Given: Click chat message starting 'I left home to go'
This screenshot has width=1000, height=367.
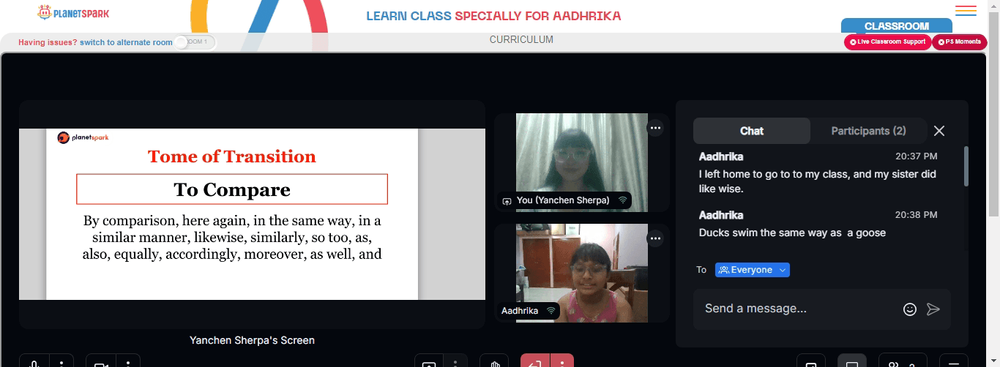Looking at the screenshot, I should [818, 181].
